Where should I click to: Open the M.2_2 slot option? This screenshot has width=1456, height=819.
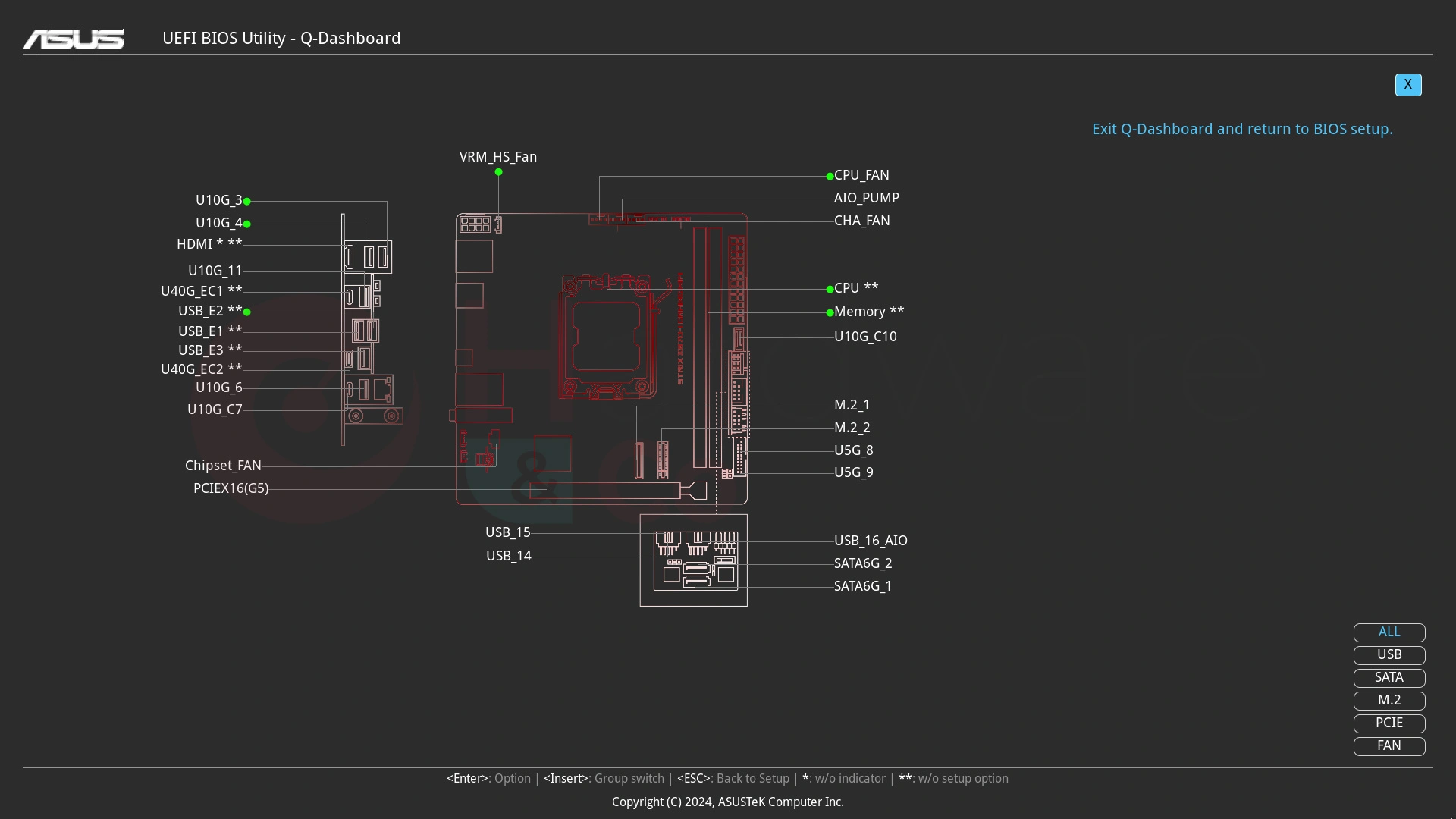[x=852, y=428]
